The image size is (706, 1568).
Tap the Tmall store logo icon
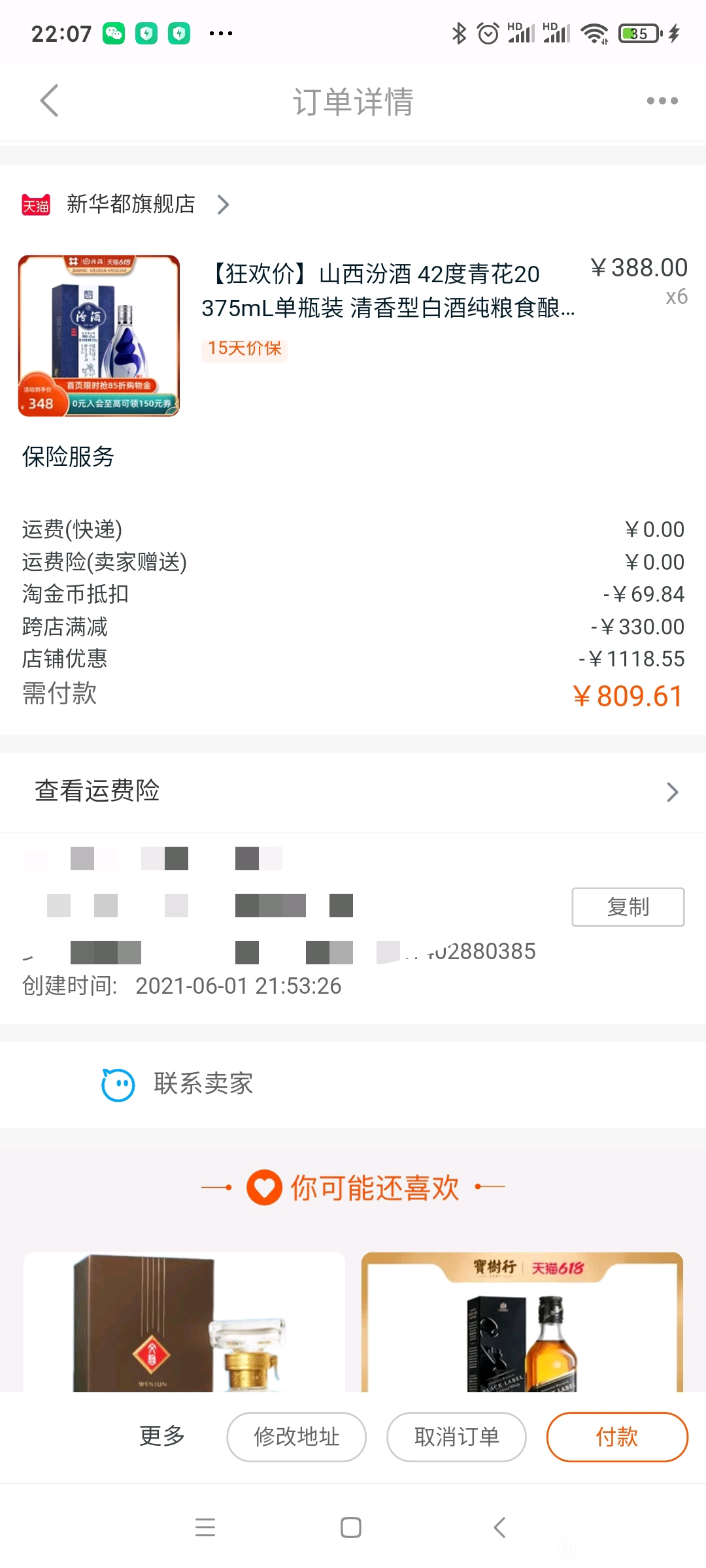pos(36,204)
